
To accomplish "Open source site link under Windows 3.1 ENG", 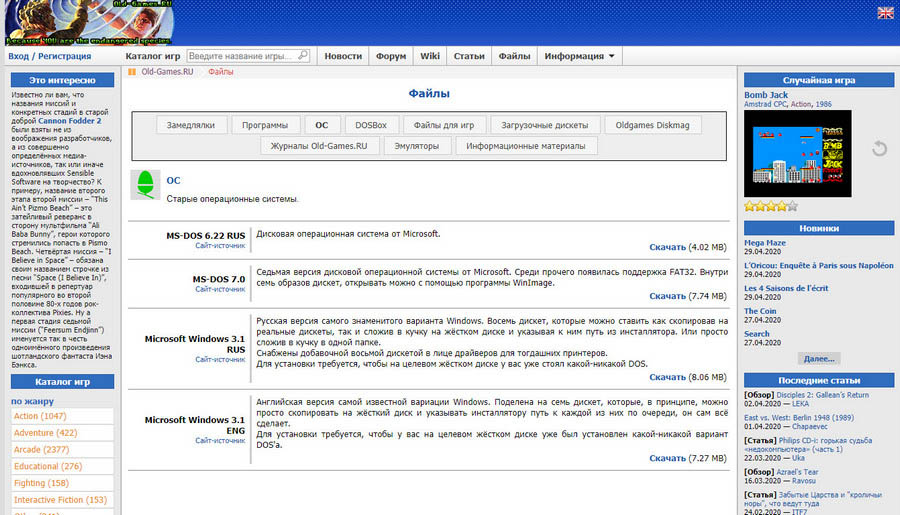I will [x=220, y=440].
